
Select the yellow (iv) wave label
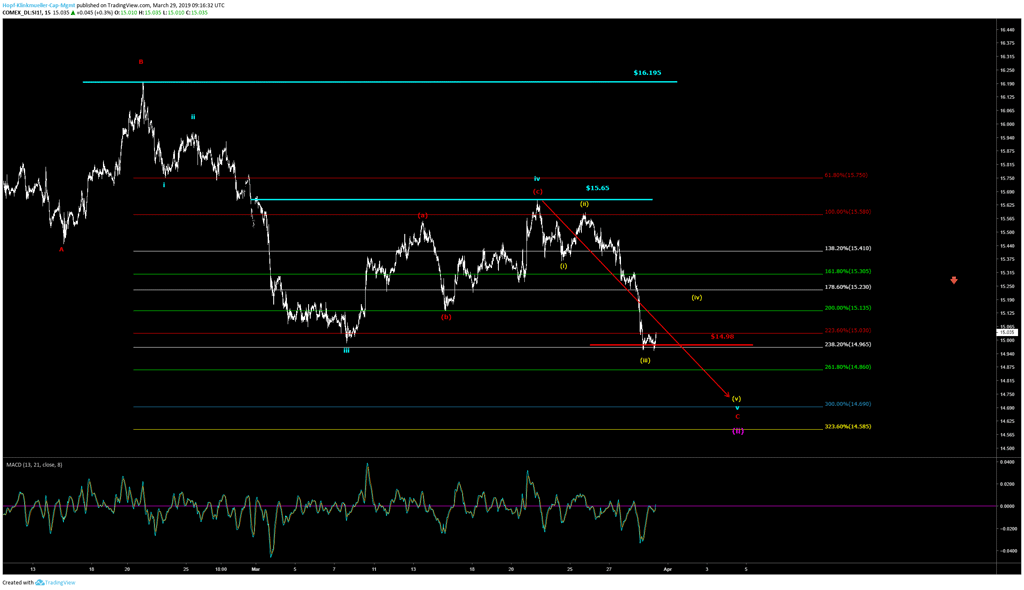pos(697,297)
